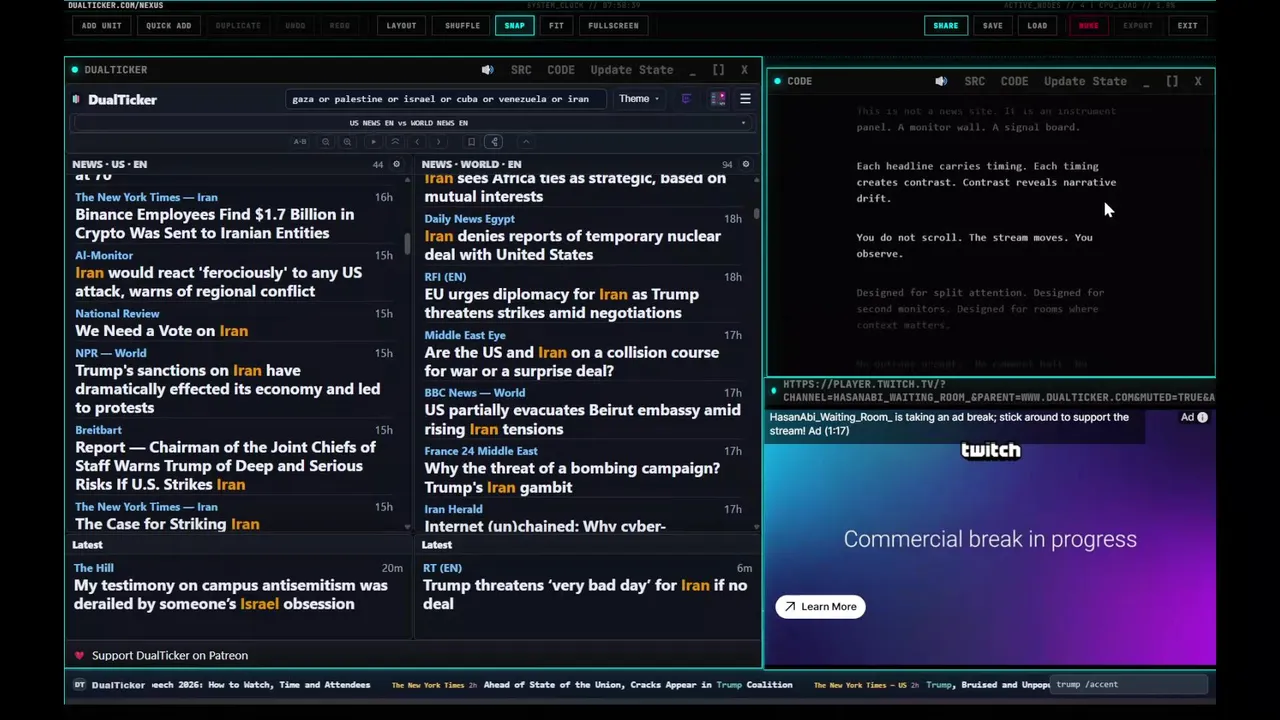This screenshot has height=720, width=1280.
Task: Click SRC in the DualTicker unit header
Action: [521, 70]
